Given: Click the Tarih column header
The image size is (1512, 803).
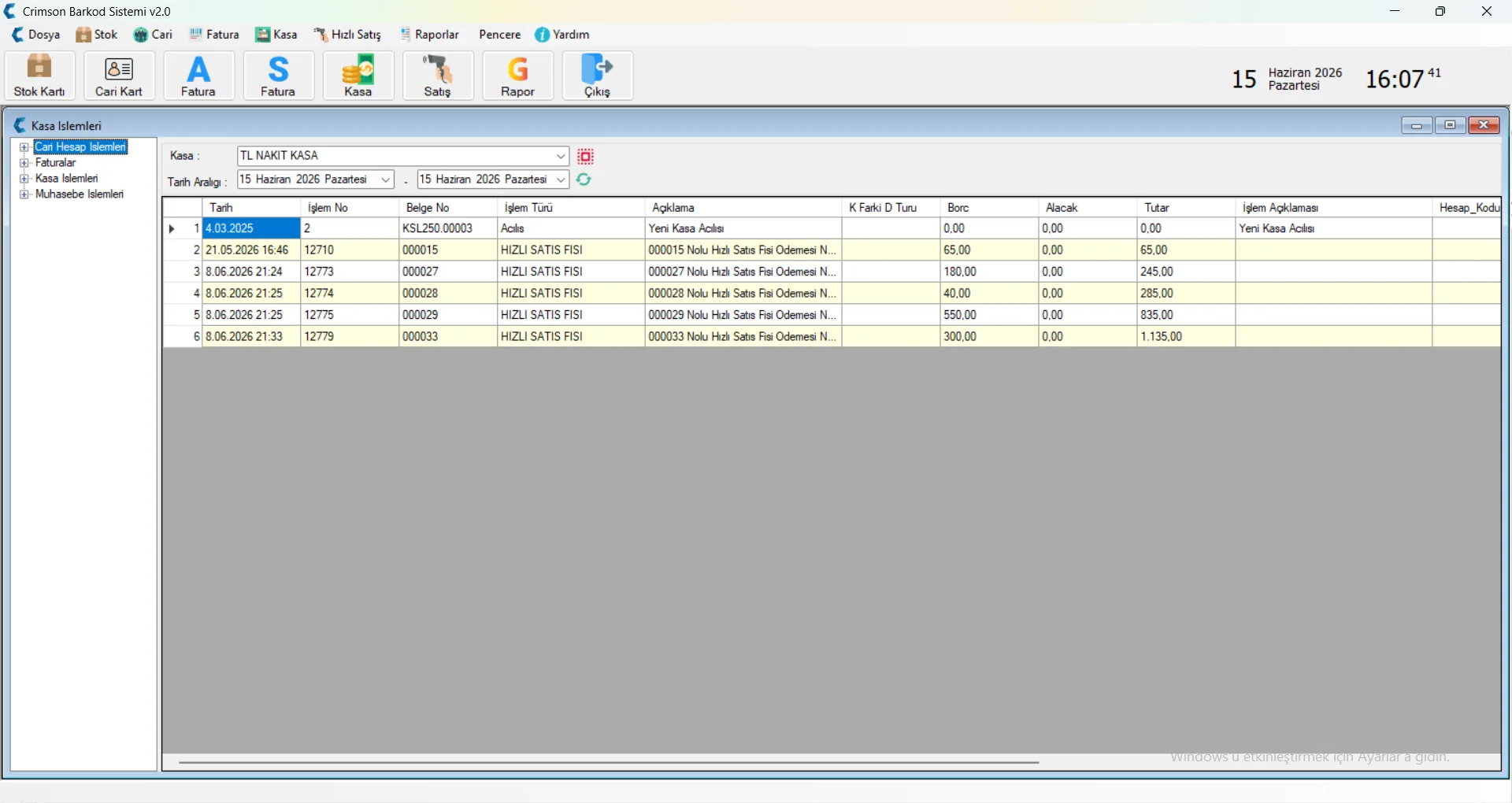Looking at the screenshot, I should [x=252, y=208].
